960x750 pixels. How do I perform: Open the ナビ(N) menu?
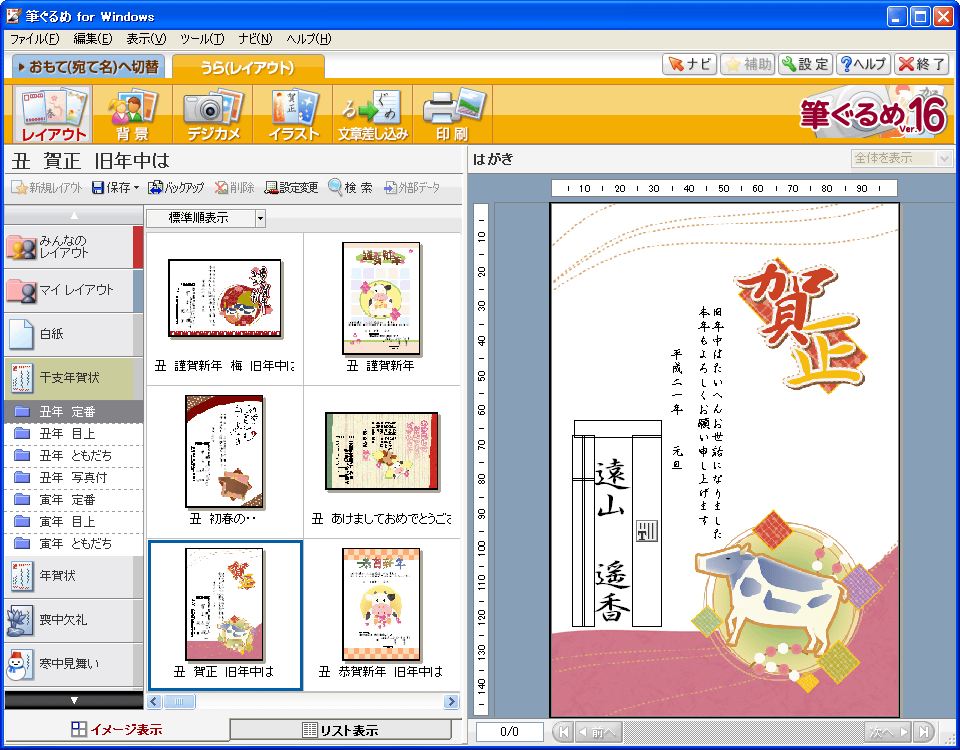click(255, 39)
